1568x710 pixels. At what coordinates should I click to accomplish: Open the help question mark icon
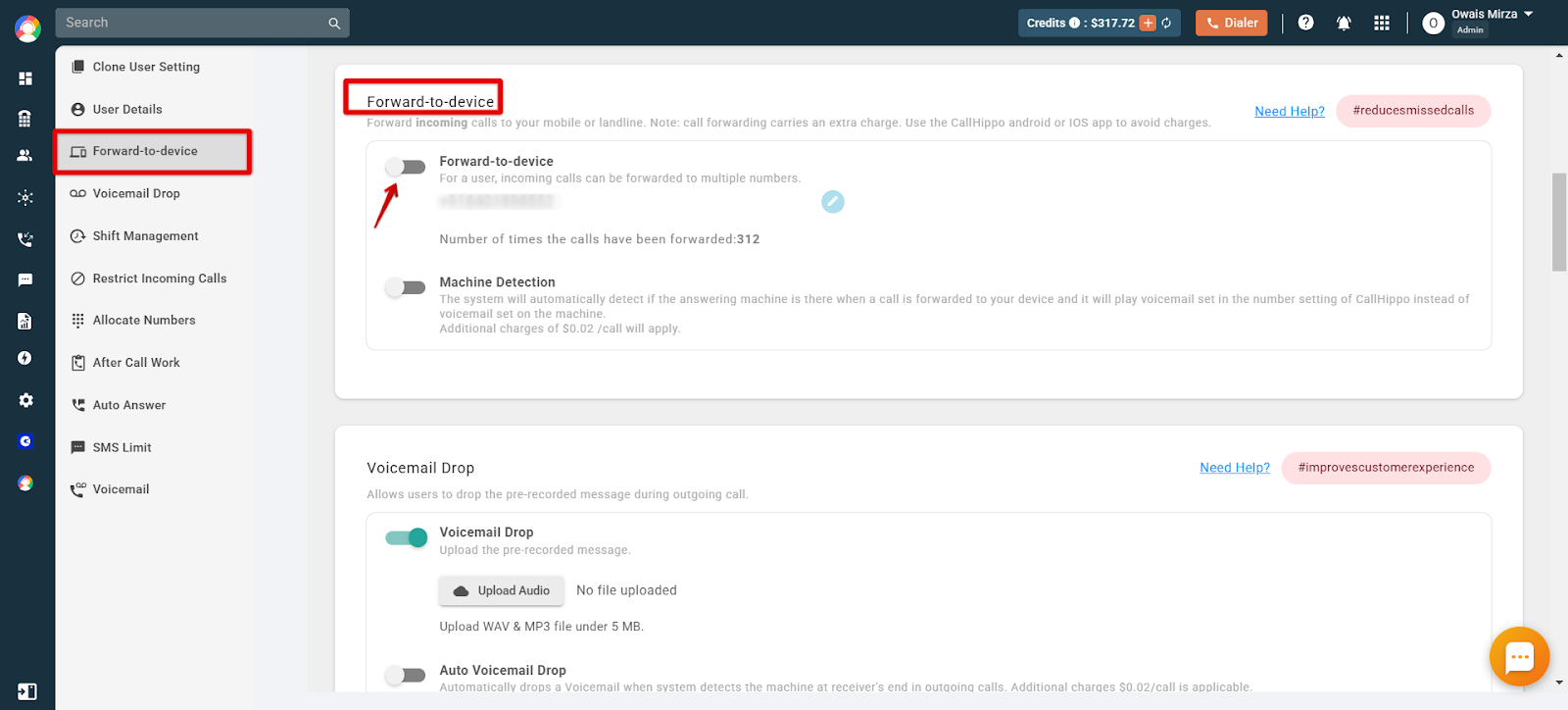tap(1305, 23)
